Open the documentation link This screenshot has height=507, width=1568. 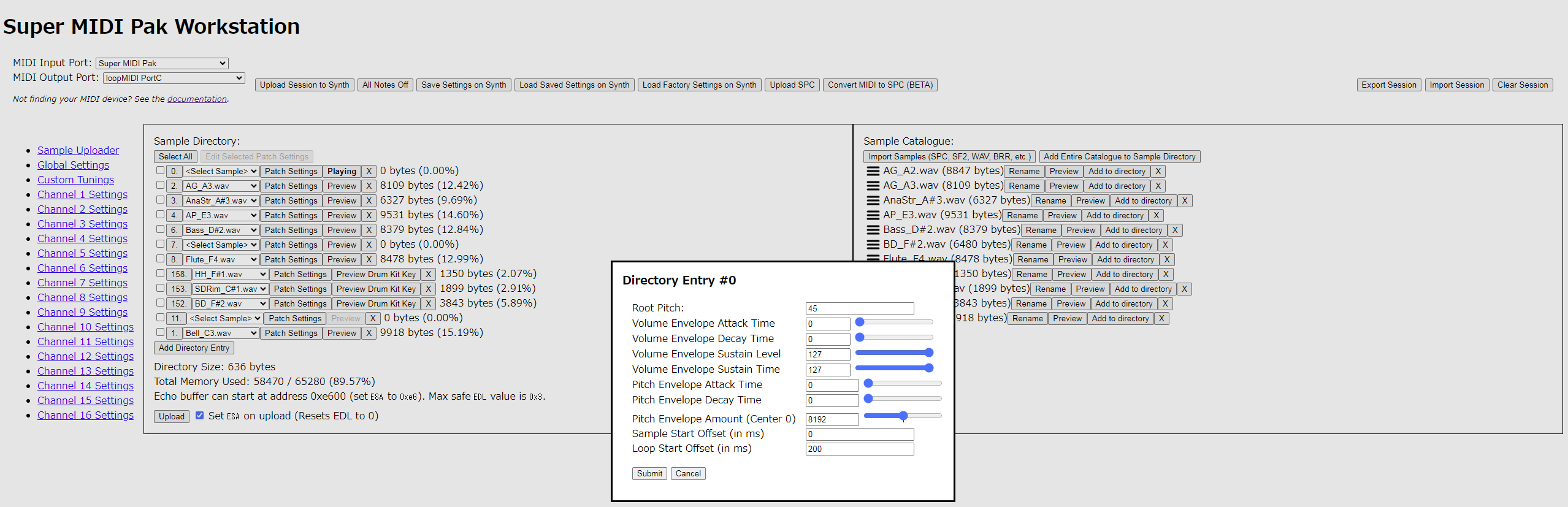coord(197,99)
